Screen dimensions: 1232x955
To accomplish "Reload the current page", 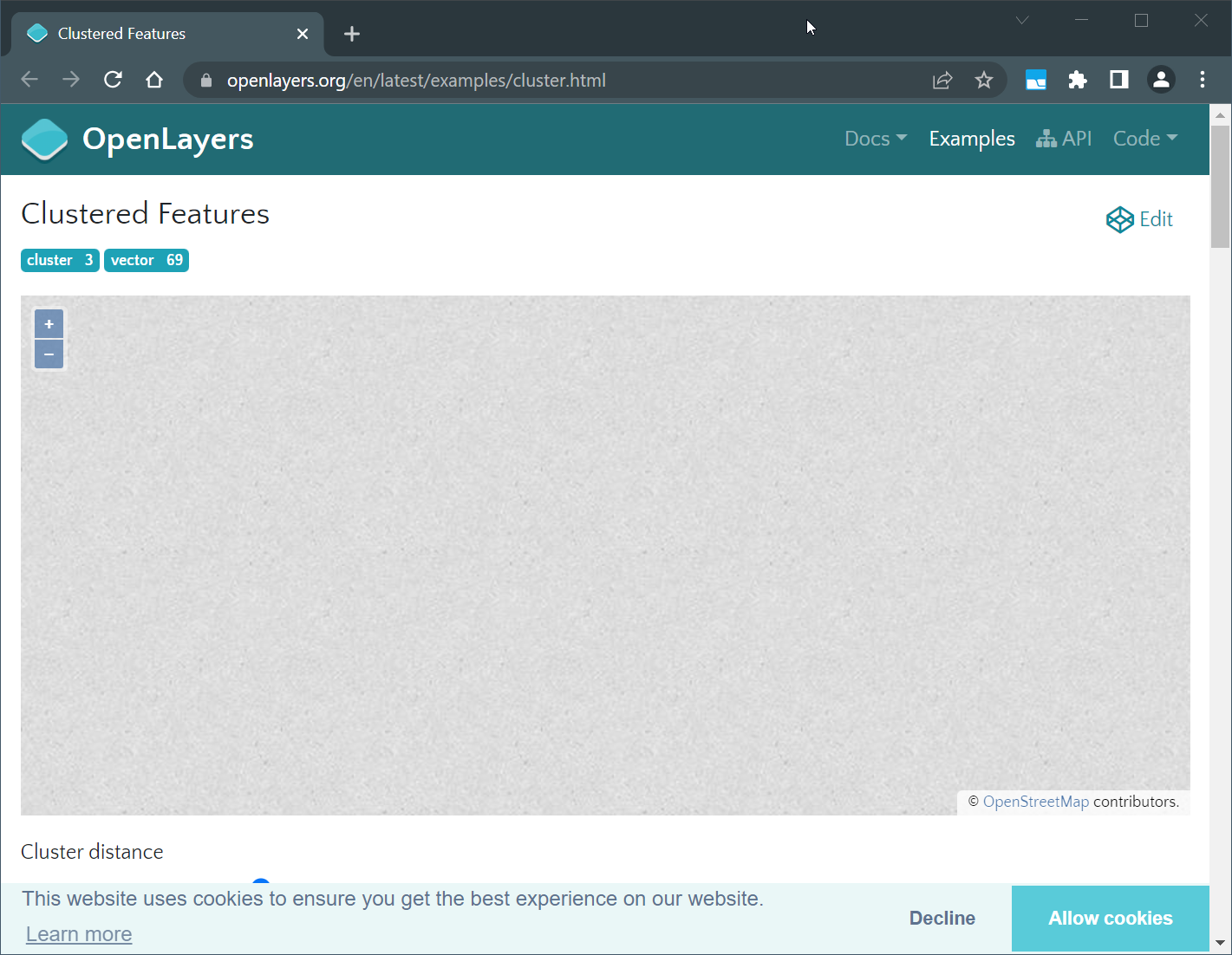I will pos(113,80).
